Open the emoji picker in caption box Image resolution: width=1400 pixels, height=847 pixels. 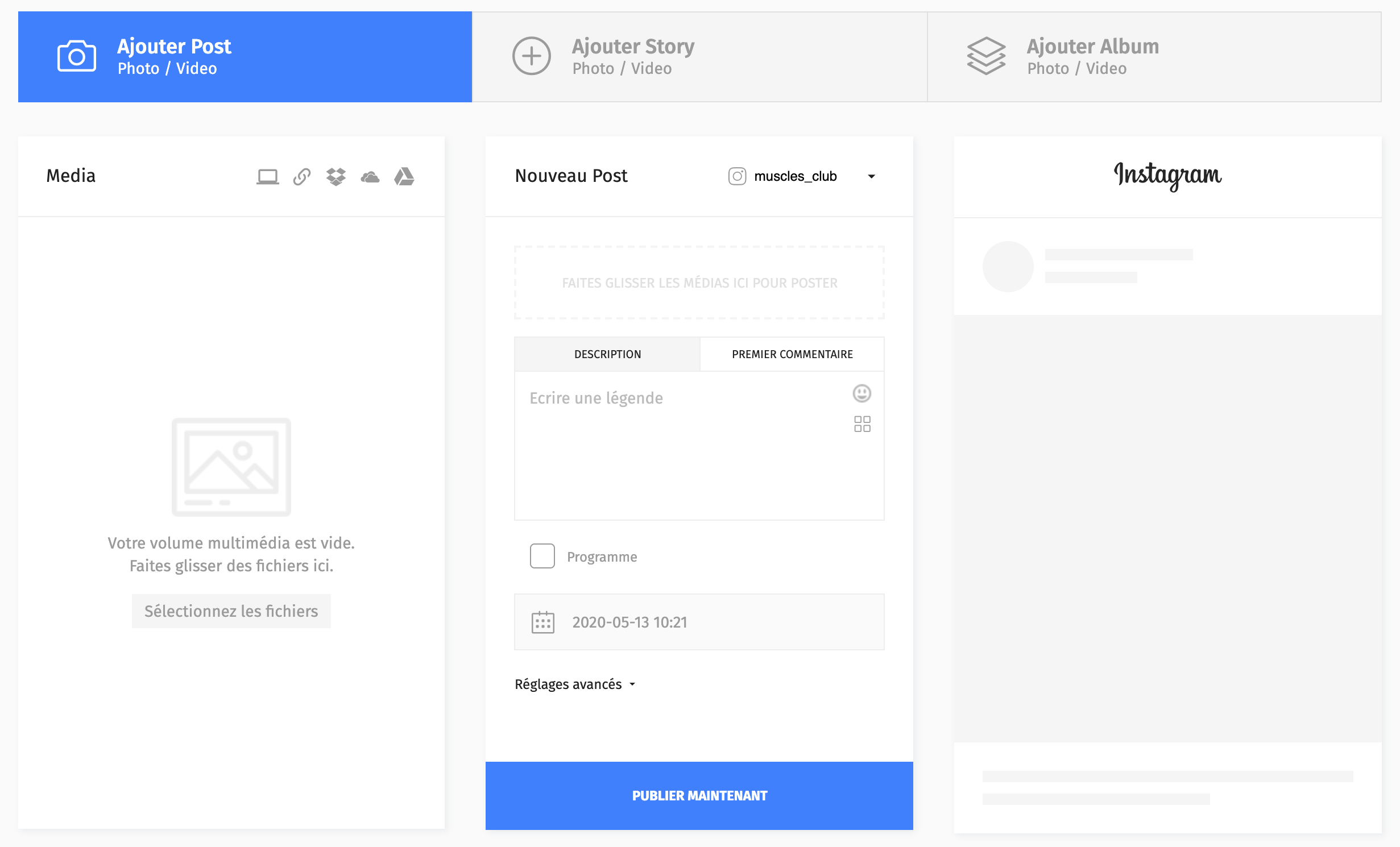(862, 393)
